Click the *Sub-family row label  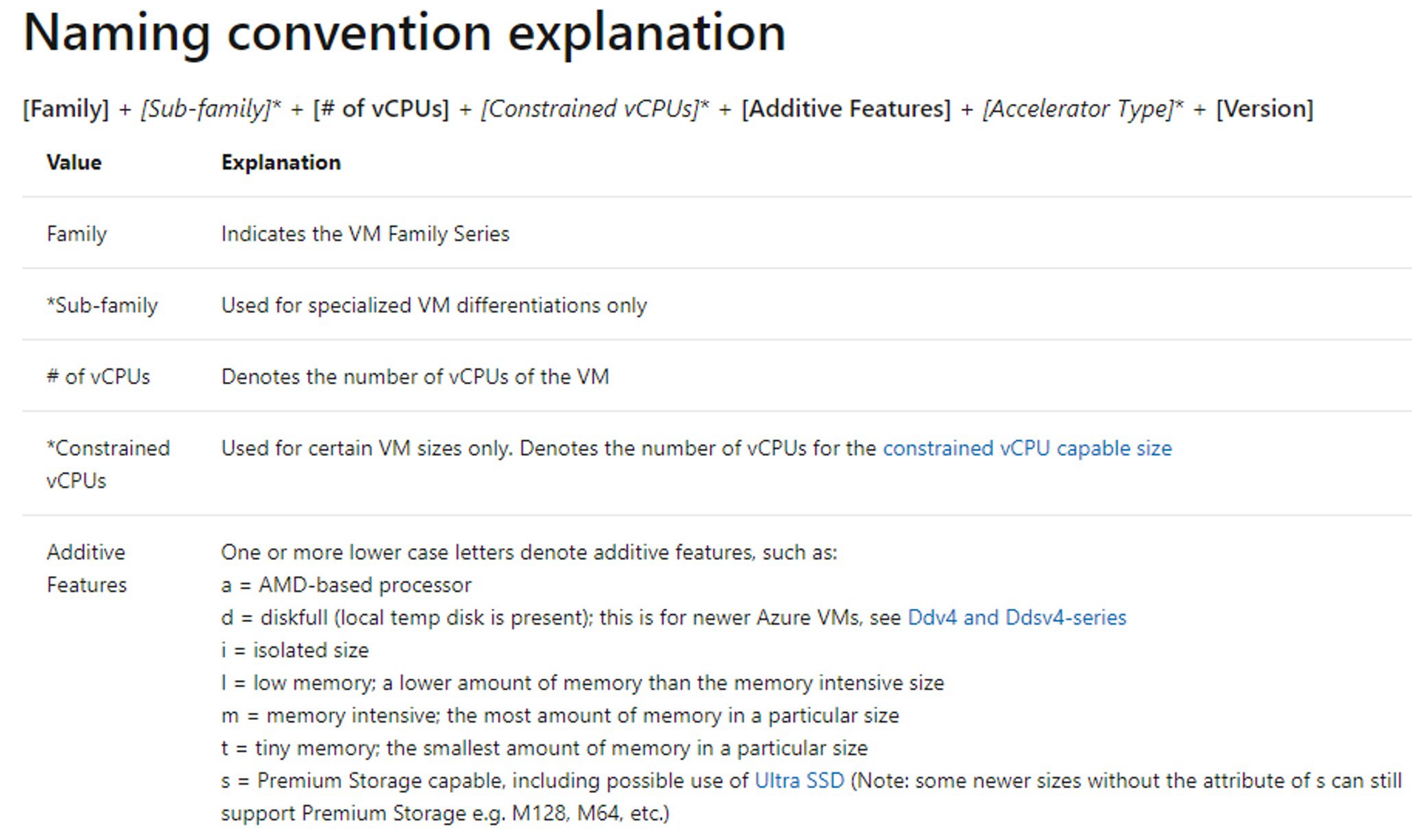(x=102, y=305)
